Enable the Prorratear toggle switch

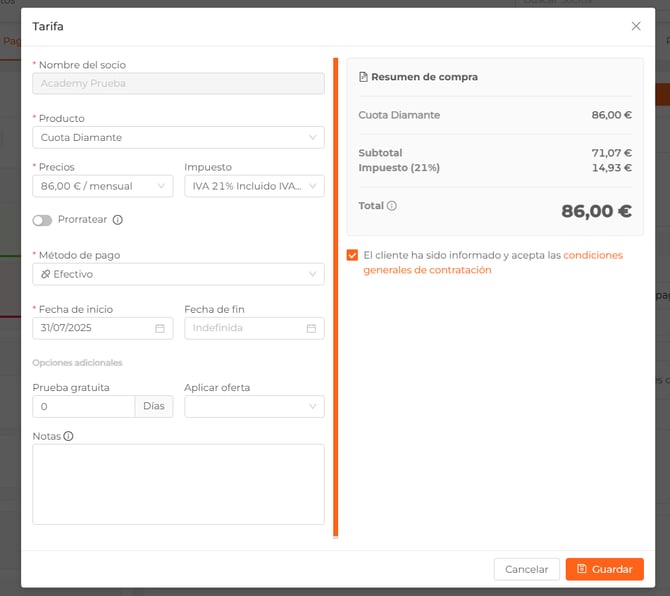coord(42,220)
